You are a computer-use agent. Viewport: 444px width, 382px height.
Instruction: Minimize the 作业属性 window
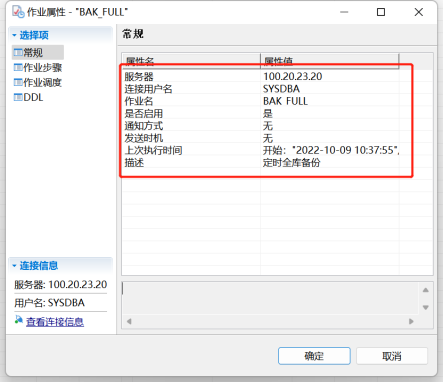344,12
